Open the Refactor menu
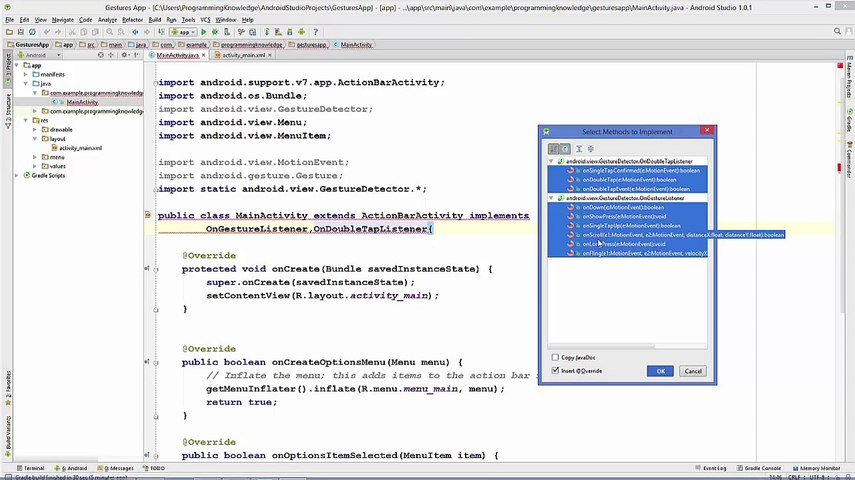The height and width of the screenshot is (480, 855). [x=132, y=20]
